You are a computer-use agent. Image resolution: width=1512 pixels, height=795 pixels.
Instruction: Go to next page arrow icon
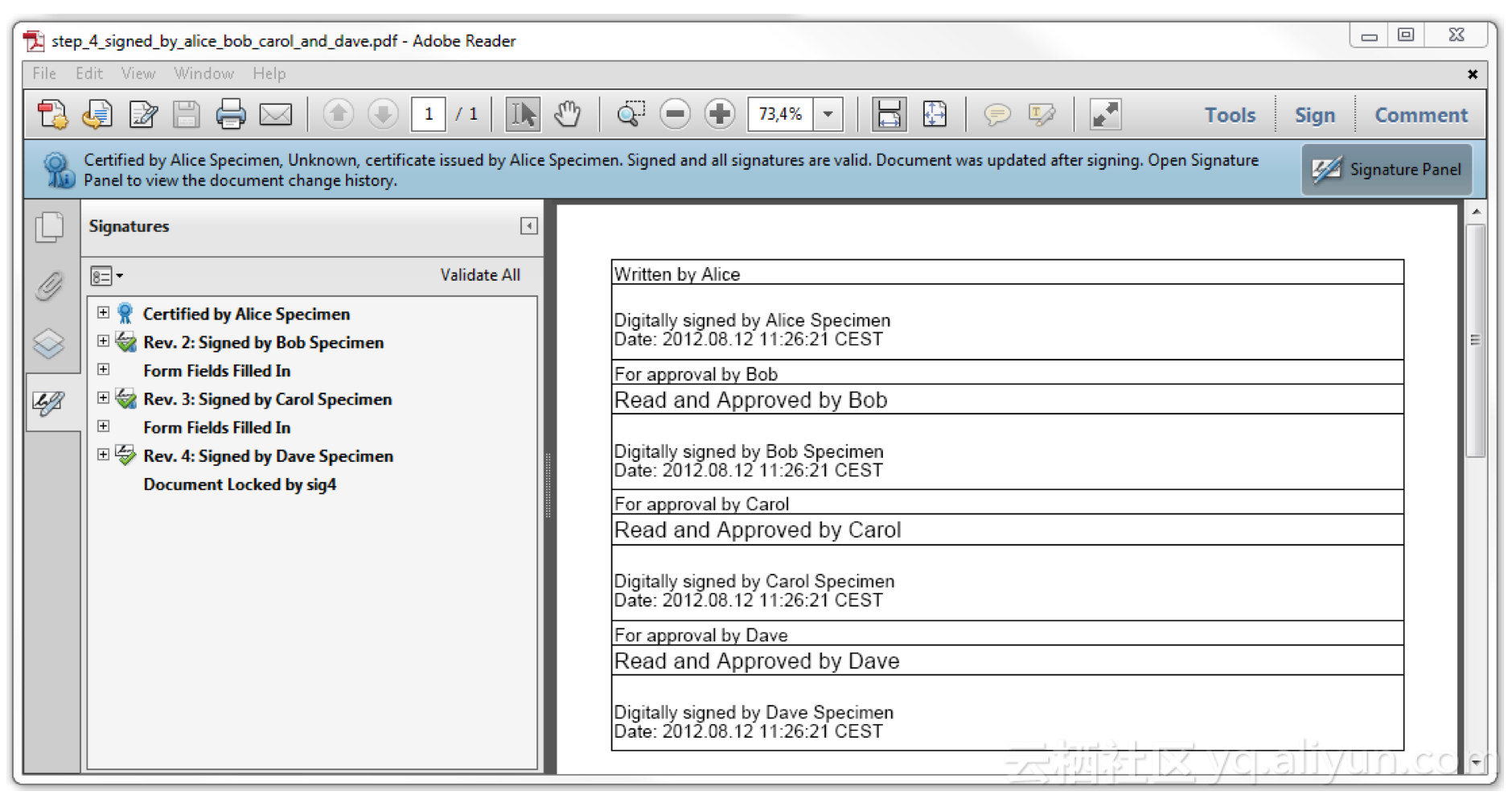383,114
